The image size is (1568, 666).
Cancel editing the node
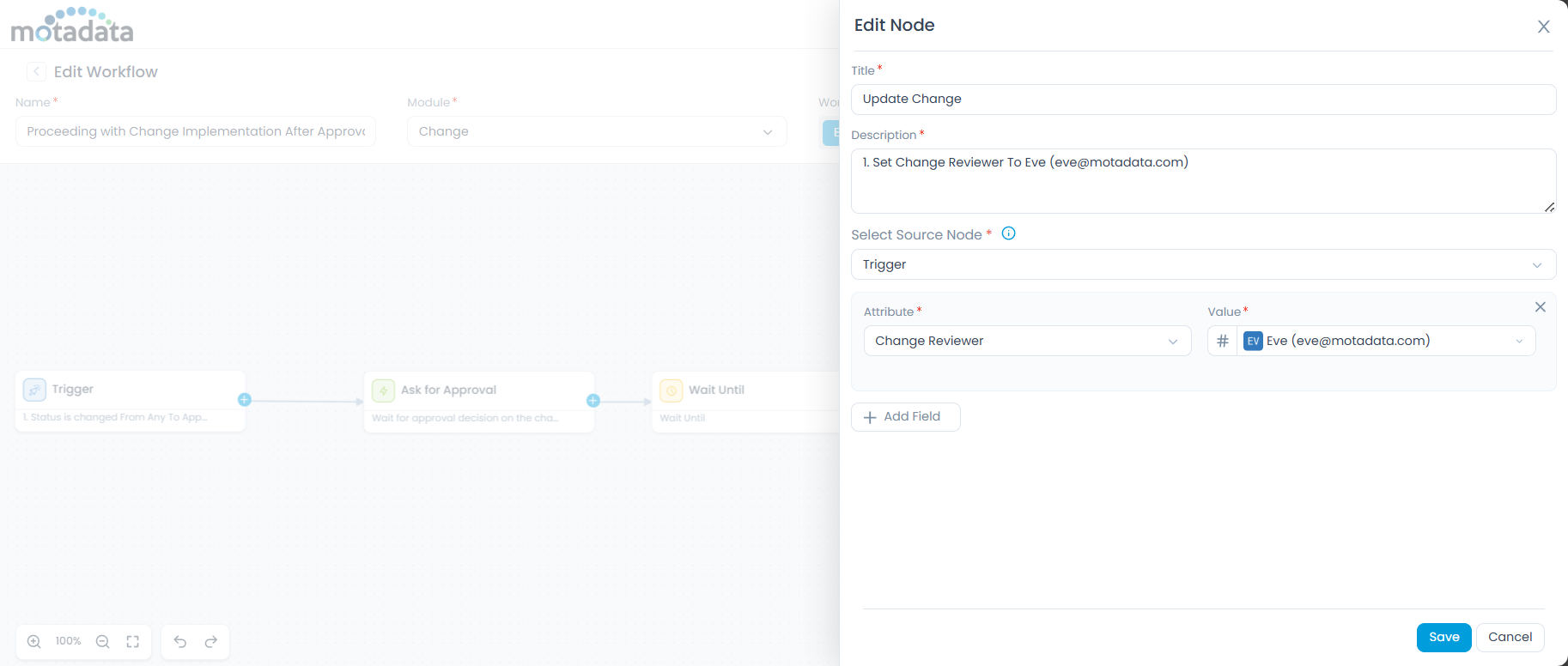tap(1510, 637)
